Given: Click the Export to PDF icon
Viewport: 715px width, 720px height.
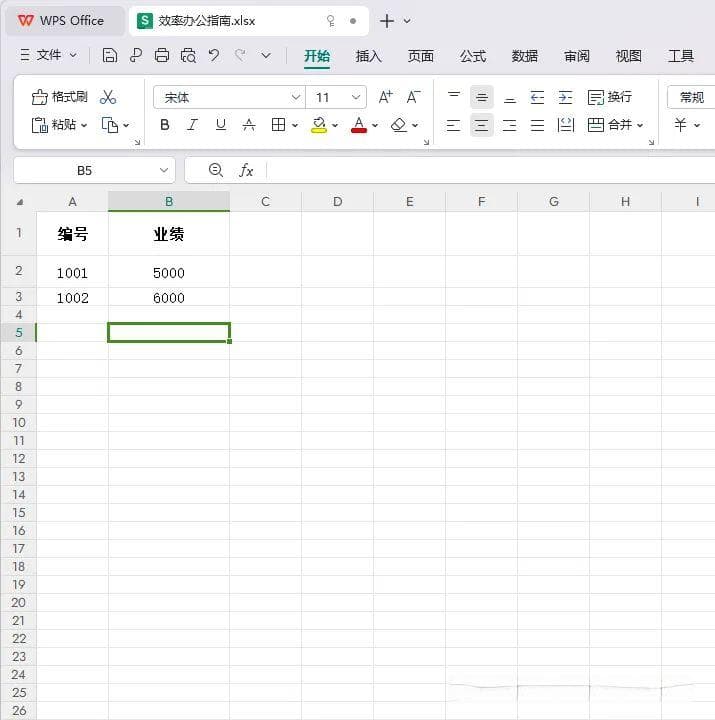Looking at the screenshot, I should click(x=135, y=56).
